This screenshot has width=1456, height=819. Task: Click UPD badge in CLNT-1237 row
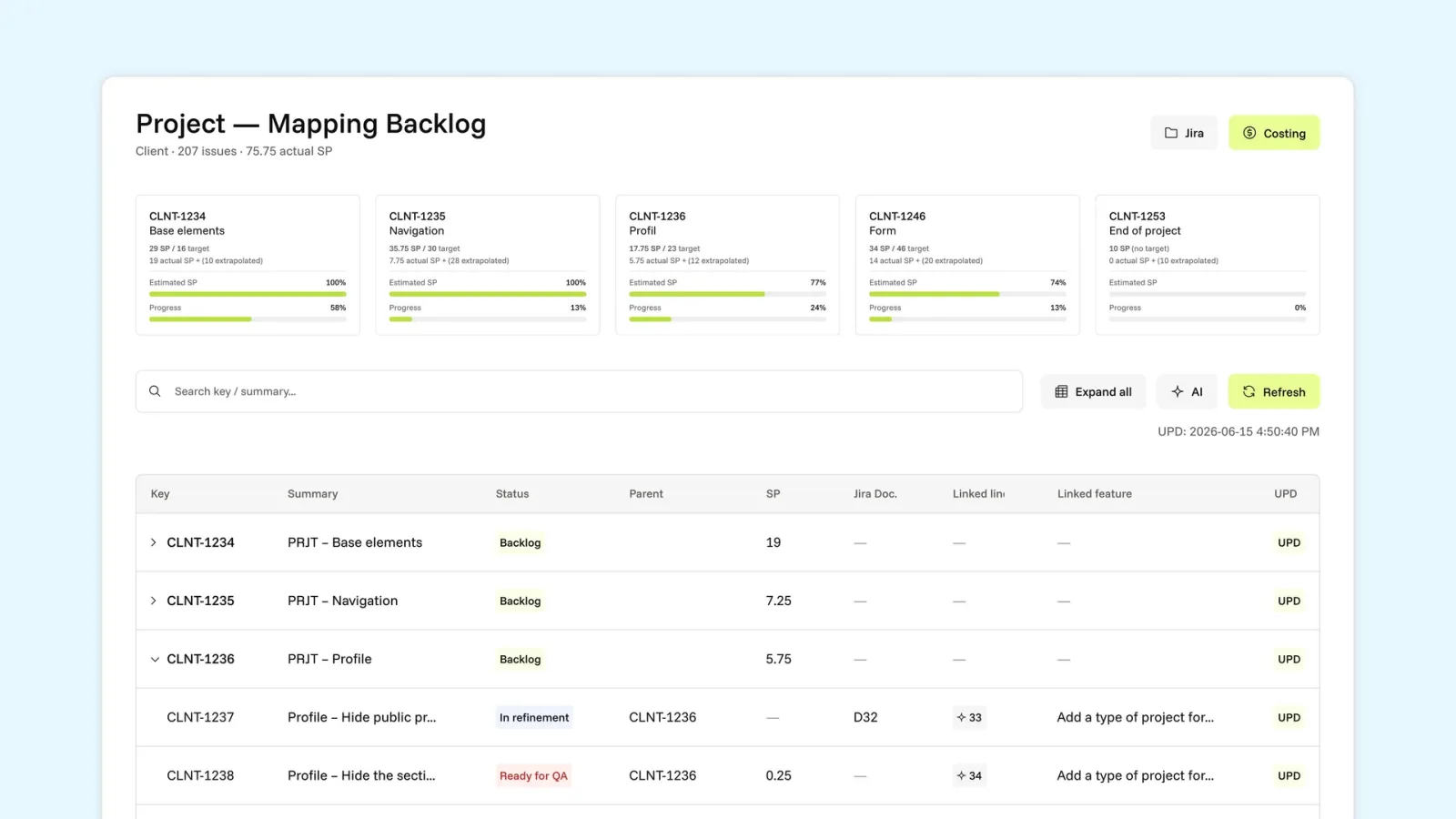pyautogui.click(x=1289, y=717)
